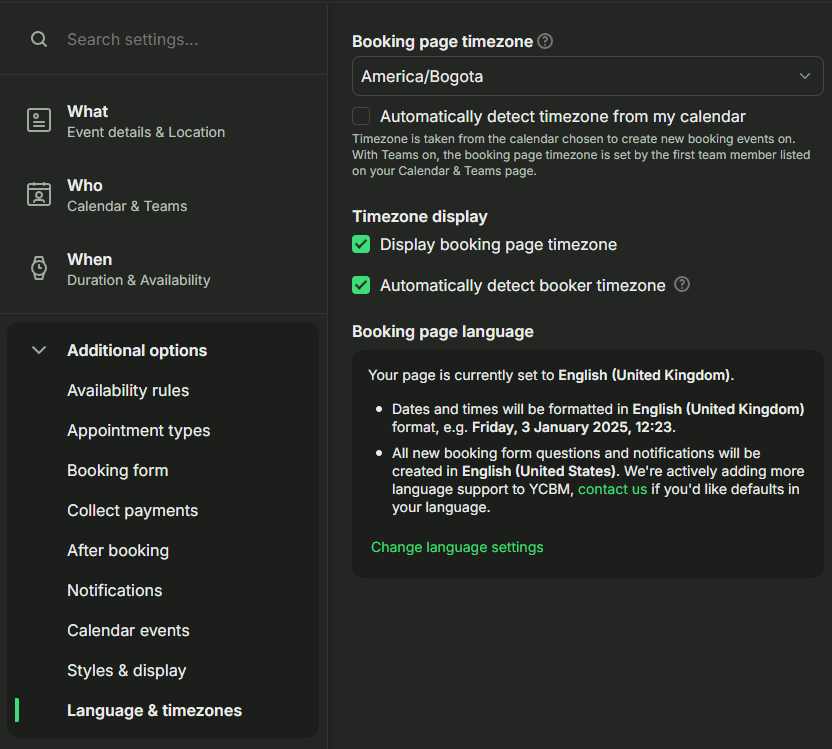The width and height of the screenshot is (832, 749).
Task: Open help icon beside Booking page timezone
Action: (545, 41)
